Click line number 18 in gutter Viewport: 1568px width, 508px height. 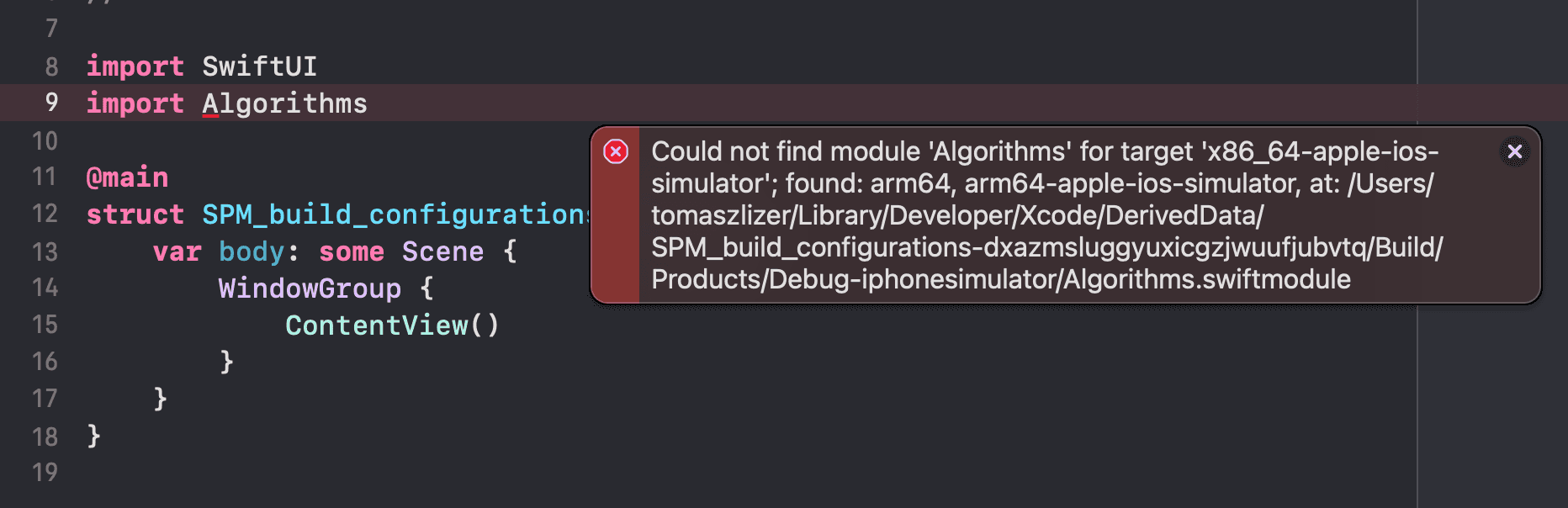(x=45, y=437)
